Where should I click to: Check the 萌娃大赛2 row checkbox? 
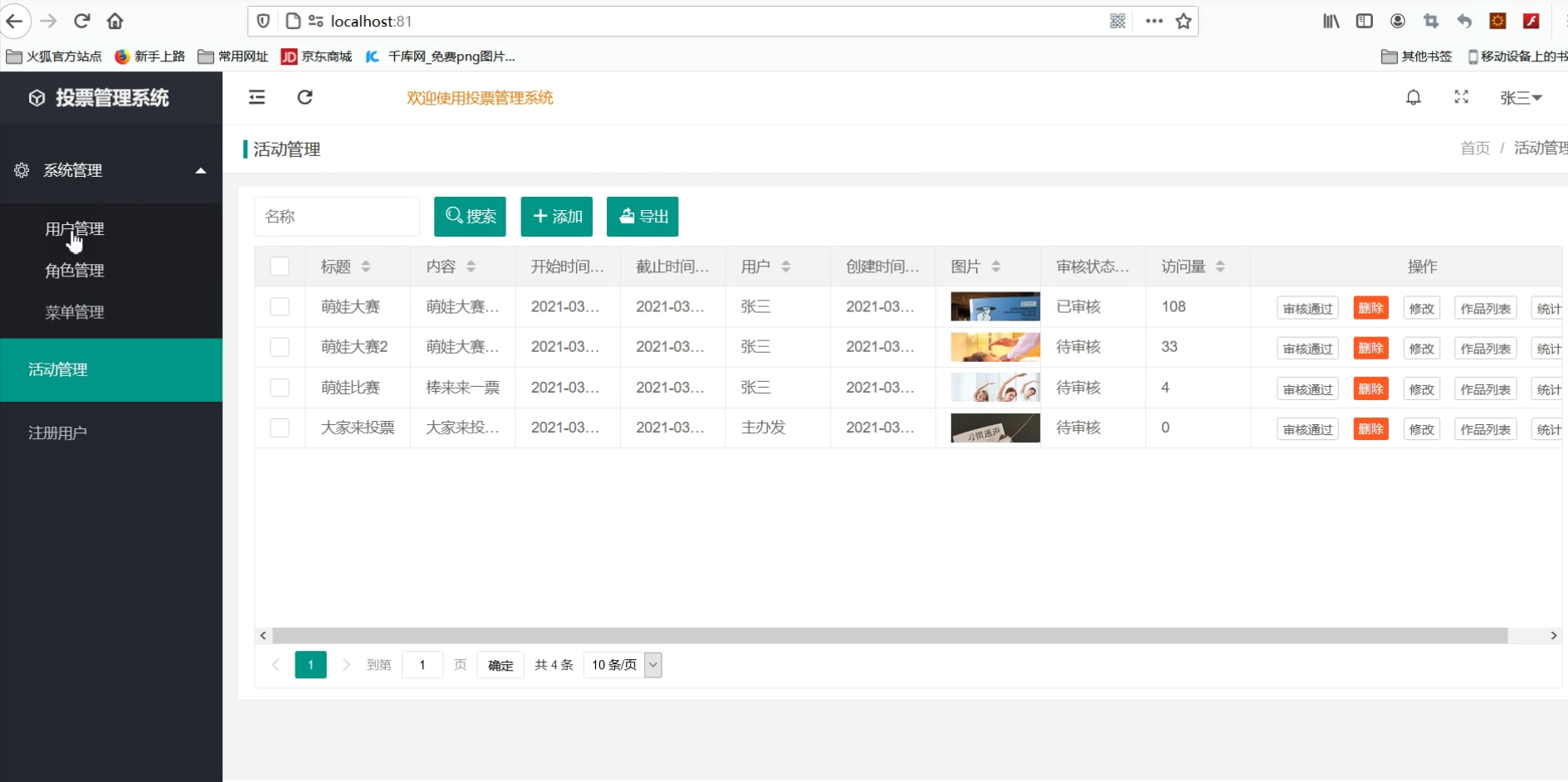point(280,347)
